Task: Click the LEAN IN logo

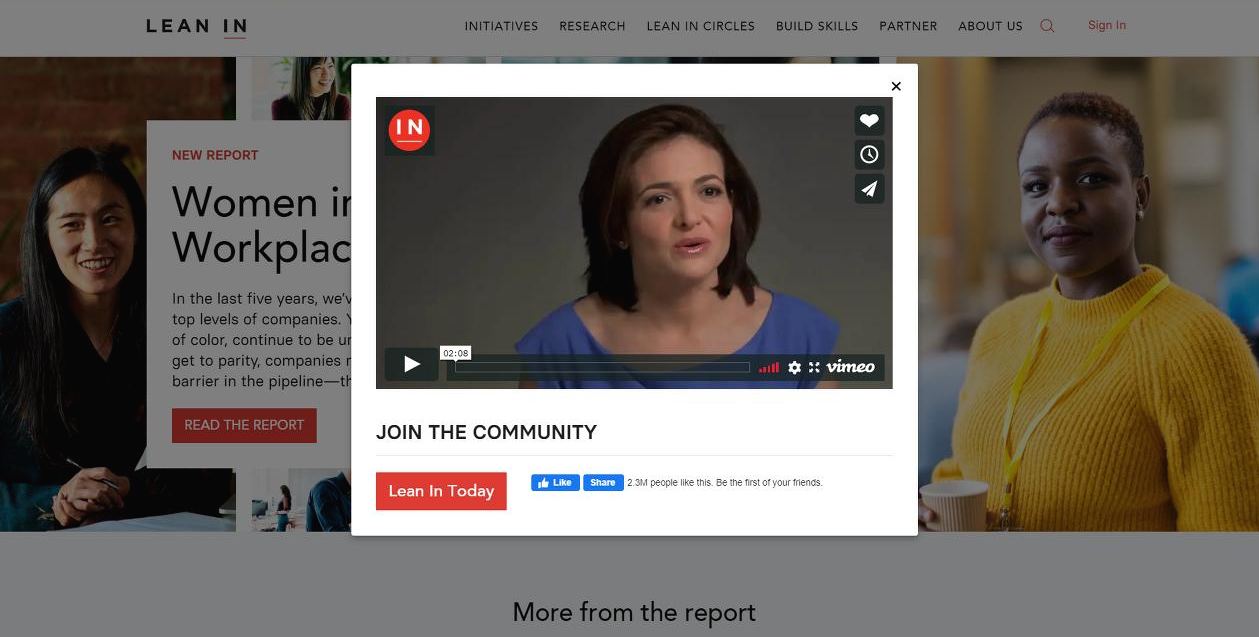Action: click(x=196, y=26)
